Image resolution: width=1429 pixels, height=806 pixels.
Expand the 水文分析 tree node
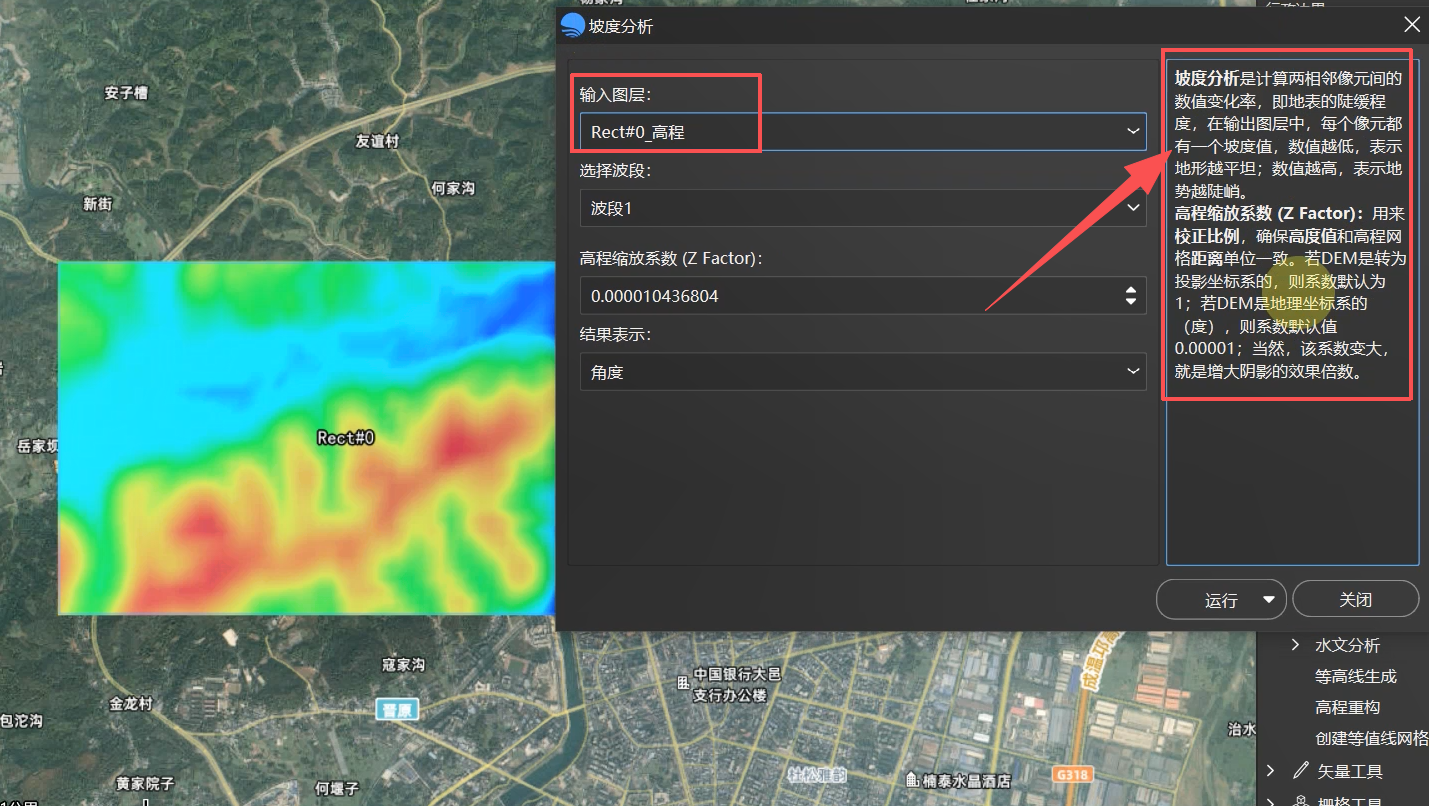click(x=1295, y=645)
